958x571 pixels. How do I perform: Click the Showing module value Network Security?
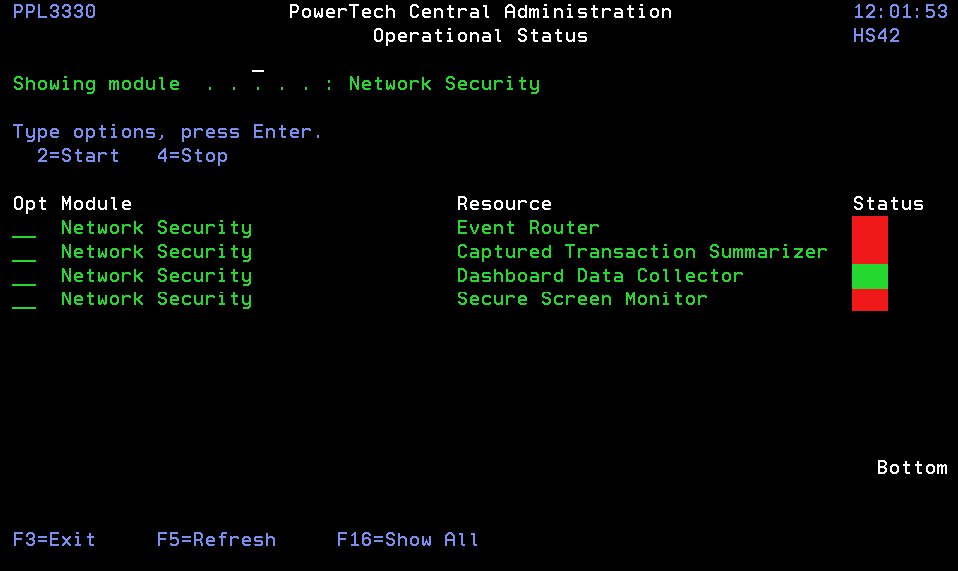coord(444,84)
